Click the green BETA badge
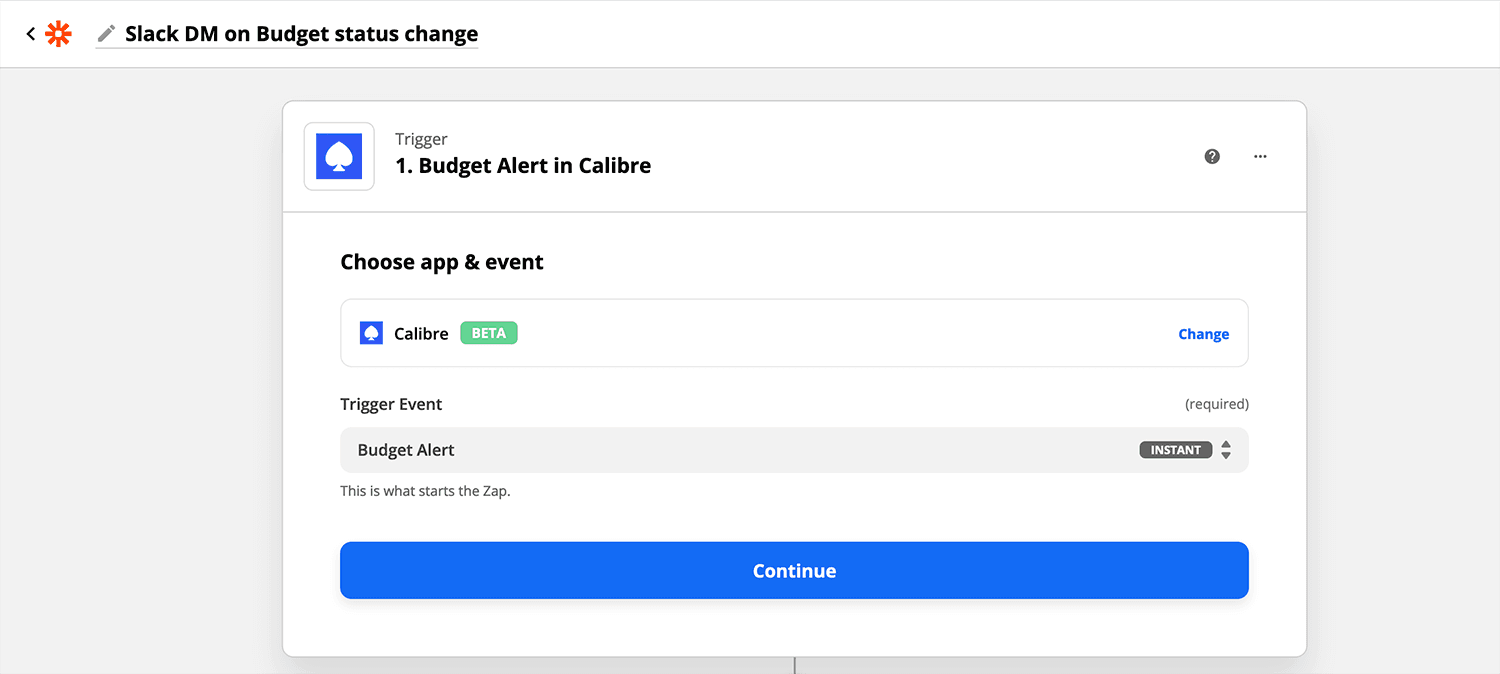Screen dimensions: 1500x674 488,333
